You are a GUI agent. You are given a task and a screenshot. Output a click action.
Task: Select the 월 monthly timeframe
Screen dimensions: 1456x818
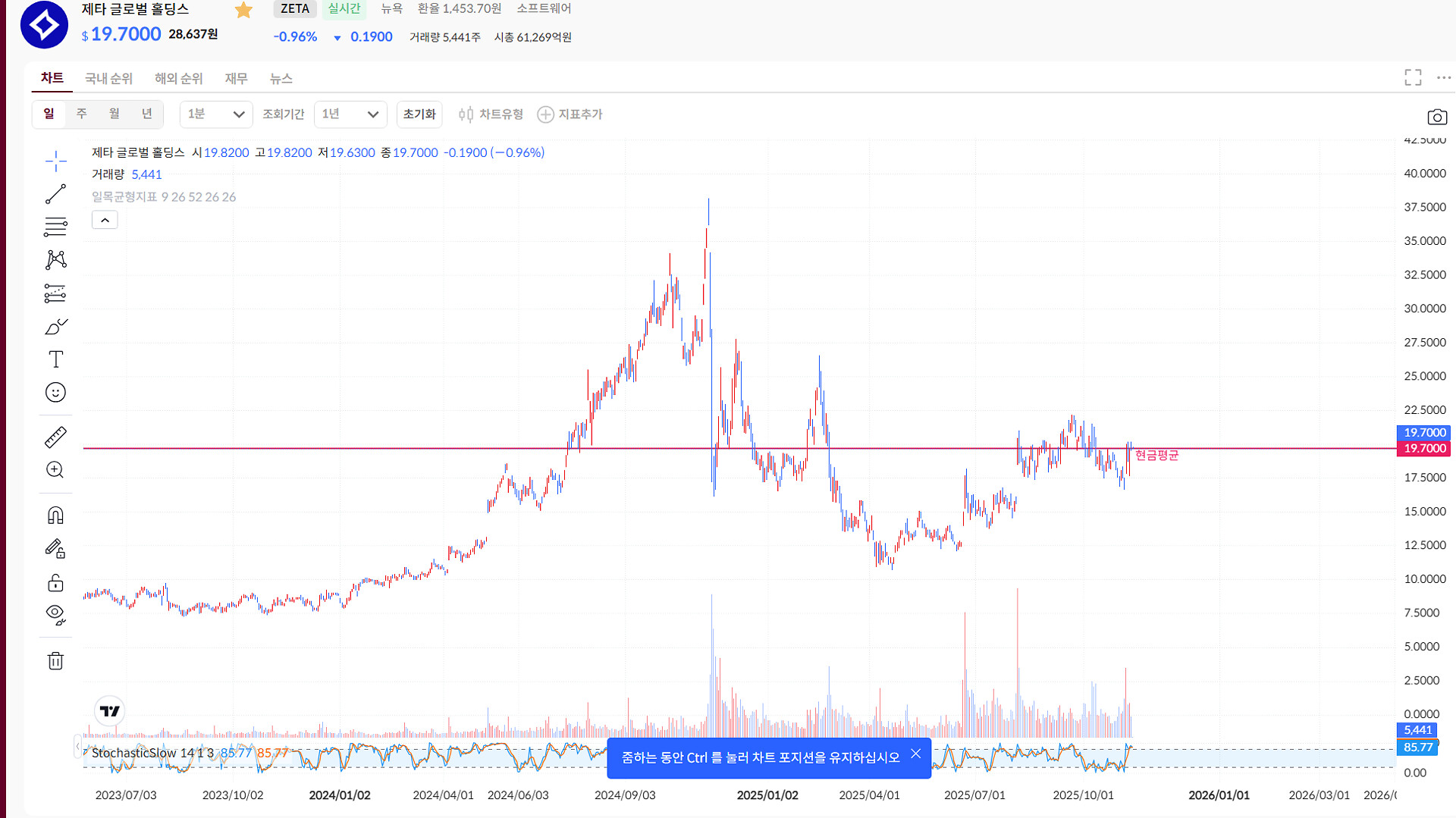pyautogui.click(x=114, y=114)
